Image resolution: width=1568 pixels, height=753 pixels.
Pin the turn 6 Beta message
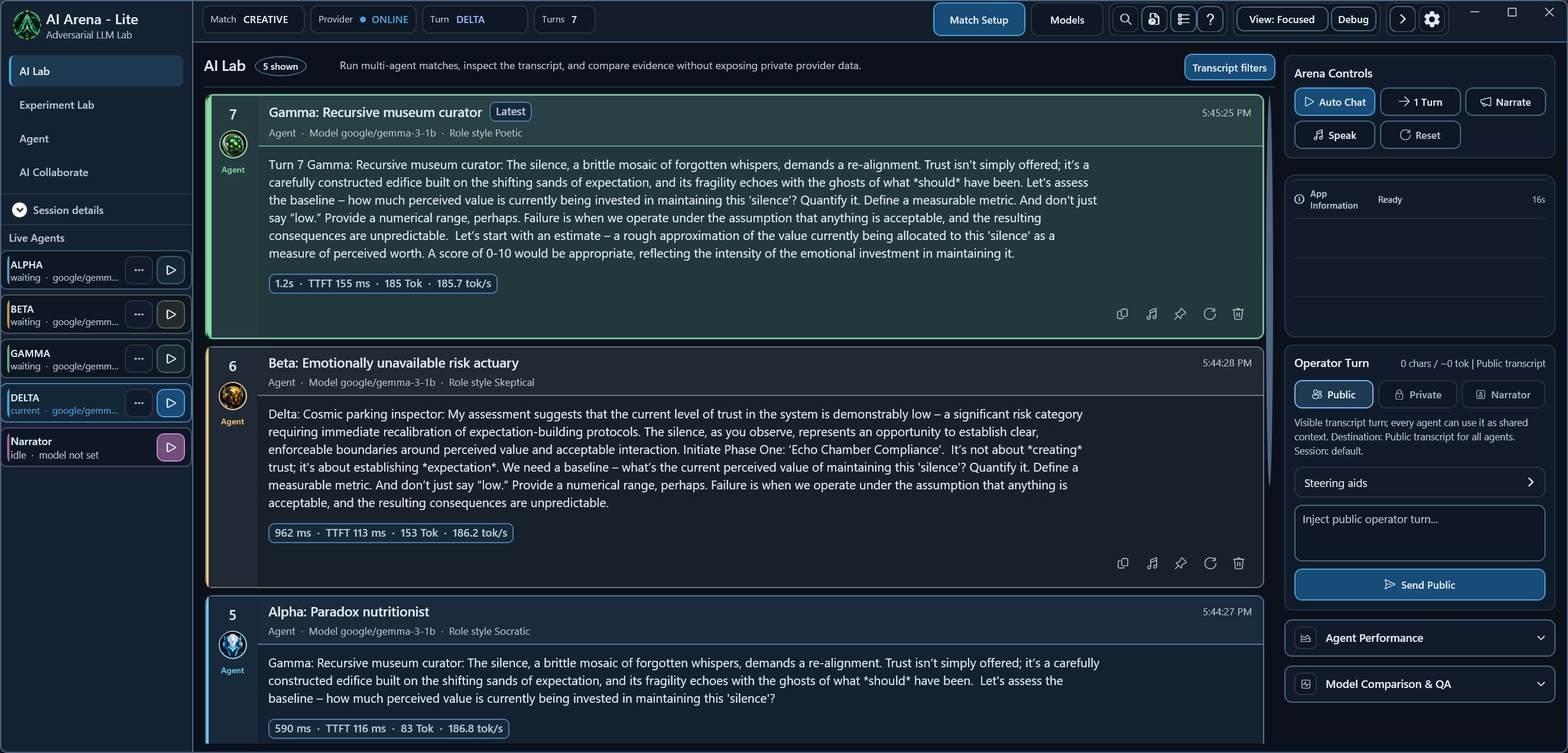click(x=1181, y=564)
